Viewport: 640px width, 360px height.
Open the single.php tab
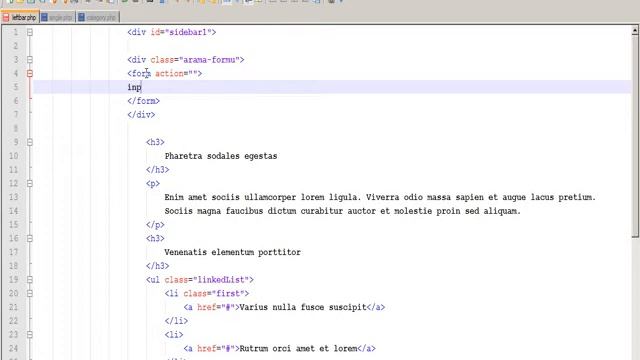click(58, 18)
